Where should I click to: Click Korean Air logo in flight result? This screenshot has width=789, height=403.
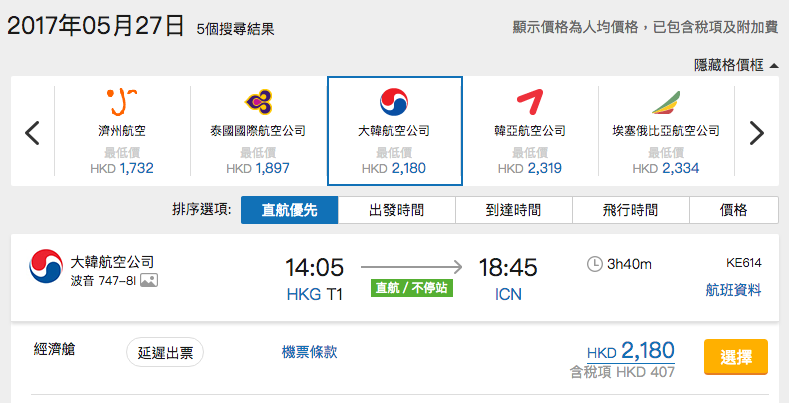[x=46, y=266]
